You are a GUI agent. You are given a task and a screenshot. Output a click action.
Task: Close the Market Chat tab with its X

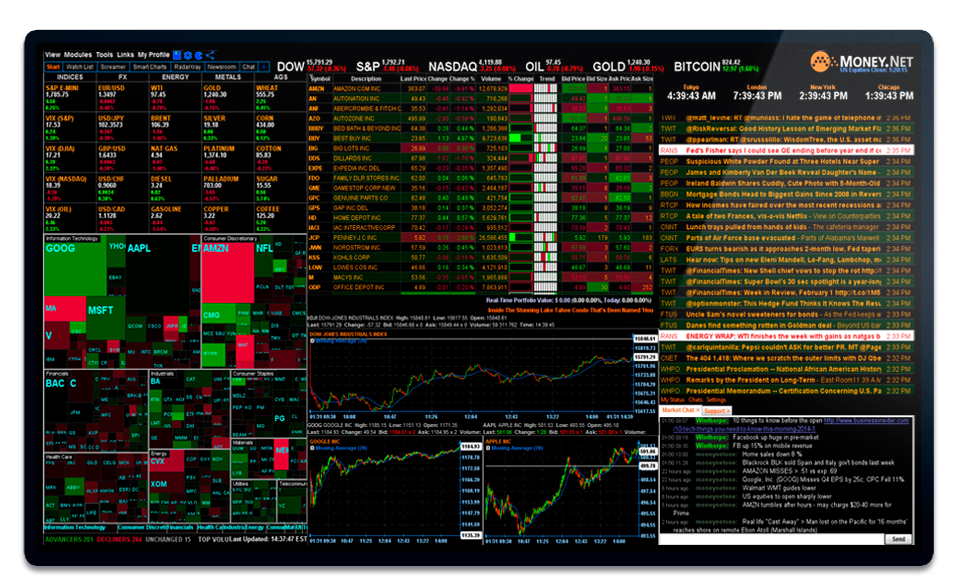697,410
